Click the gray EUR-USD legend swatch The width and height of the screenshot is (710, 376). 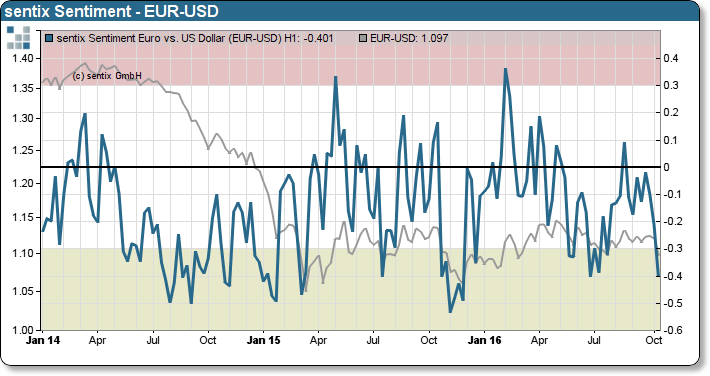coord(363,39)
